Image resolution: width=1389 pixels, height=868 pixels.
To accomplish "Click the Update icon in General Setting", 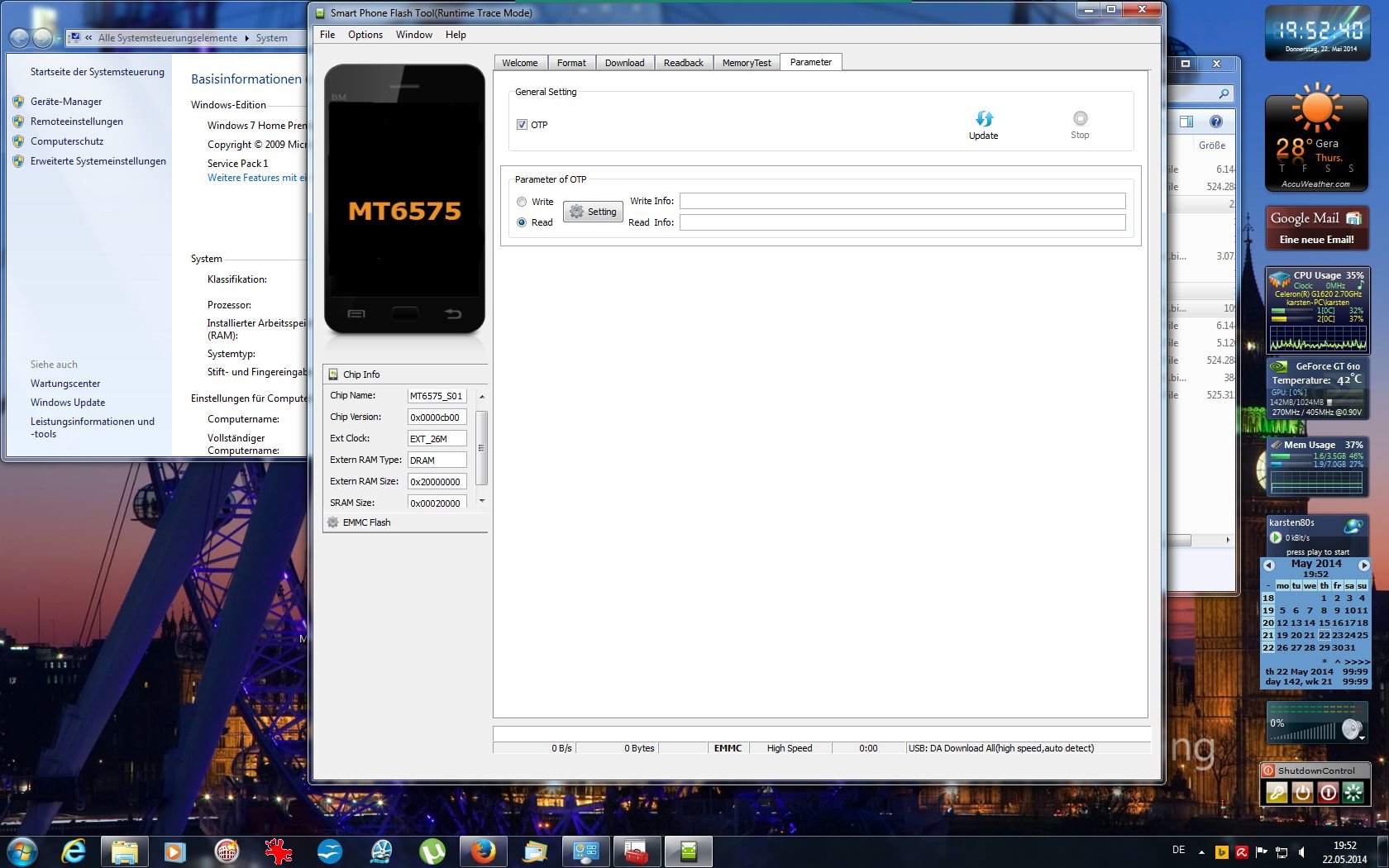I will click(x=984, y=118).
